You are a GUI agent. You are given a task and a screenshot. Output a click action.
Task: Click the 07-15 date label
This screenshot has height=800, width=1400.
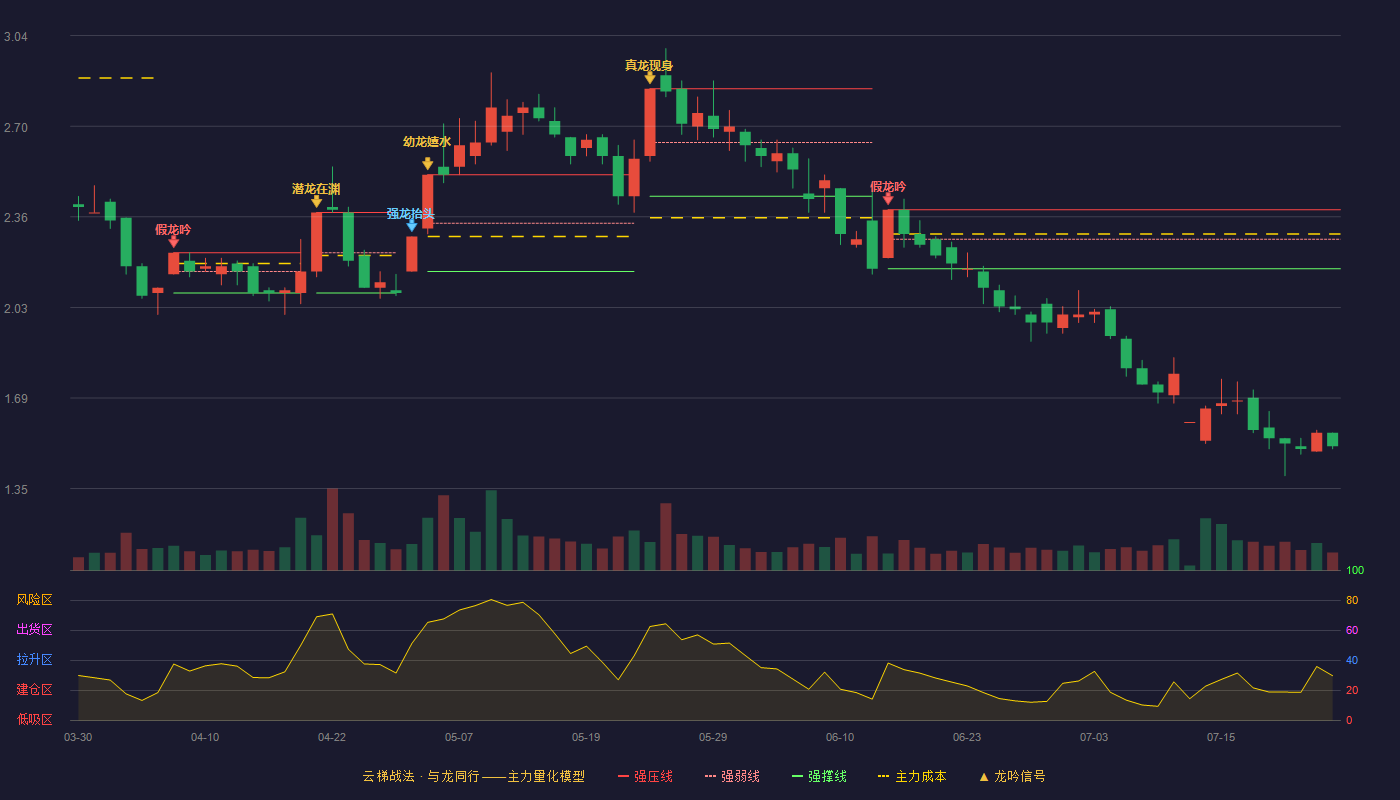click(x=1221, y=737)
